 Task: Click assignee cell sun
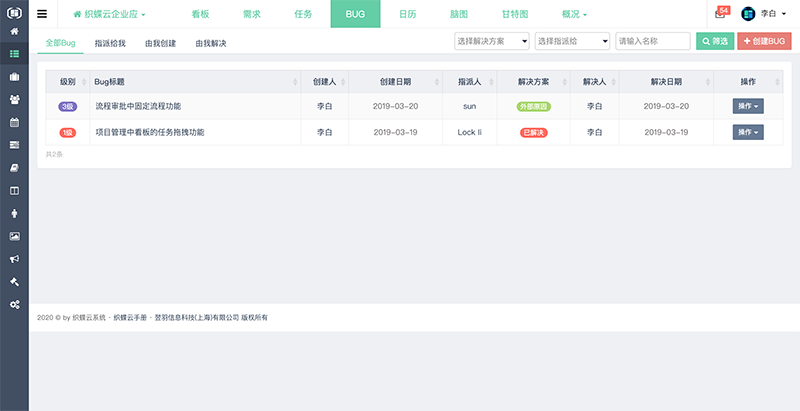tap(469, 106)
